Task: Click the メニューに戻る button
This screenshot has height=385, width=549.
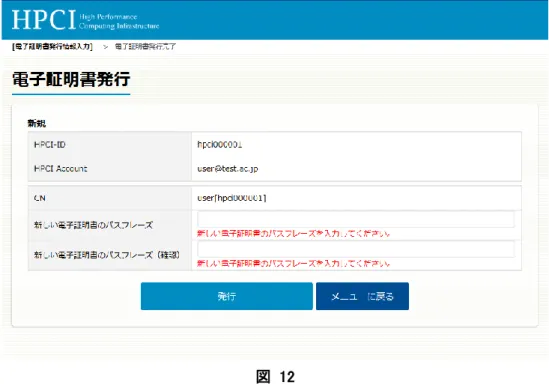Action: coord(362,296)
